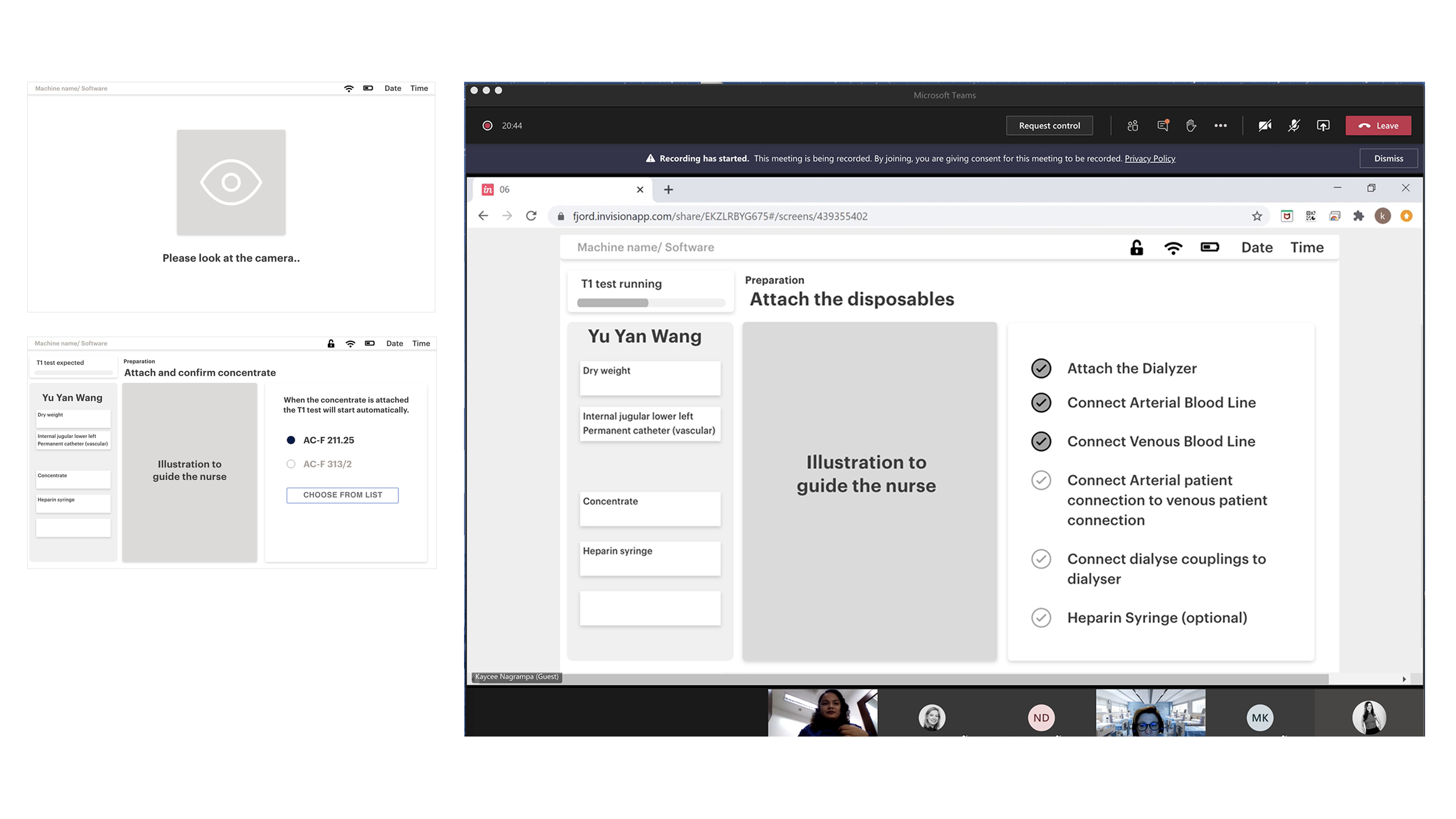1456x819 pixels.
Task: Dismiss the recording notification banner
Action: pos(1388,158)
